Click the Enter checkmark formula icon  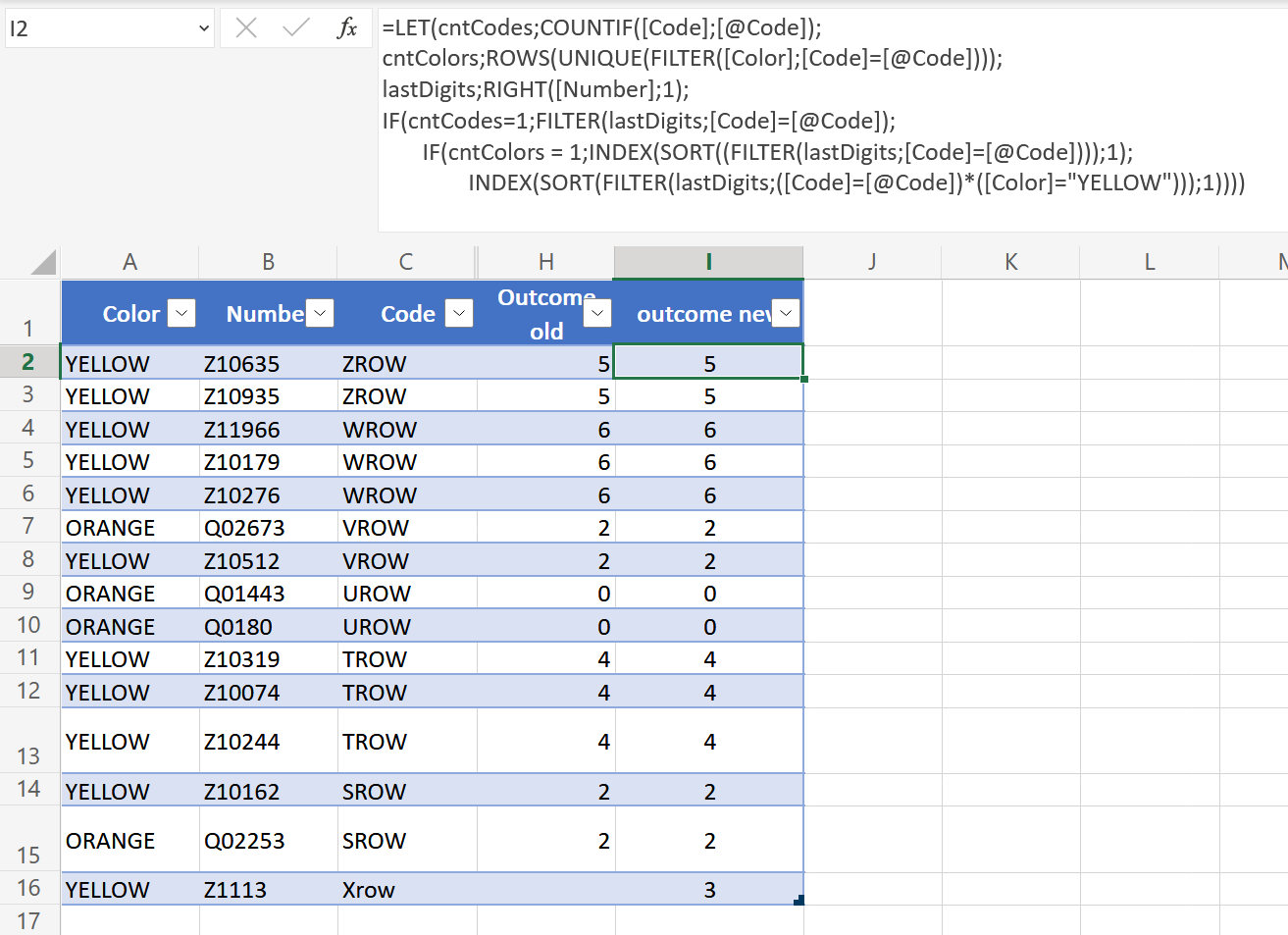[295, 28]
